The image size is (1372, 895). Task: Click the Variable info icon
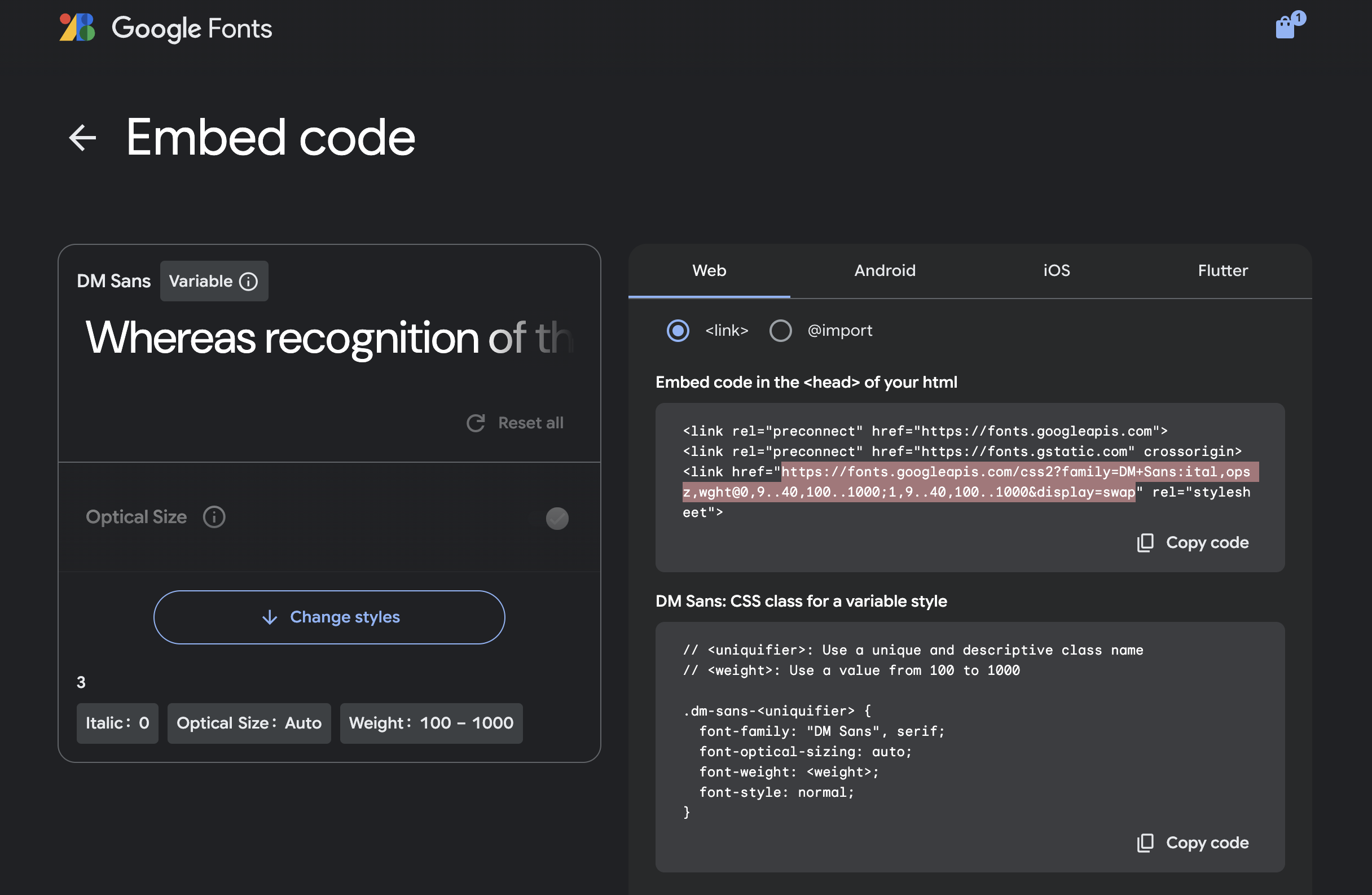pos(248,282)
